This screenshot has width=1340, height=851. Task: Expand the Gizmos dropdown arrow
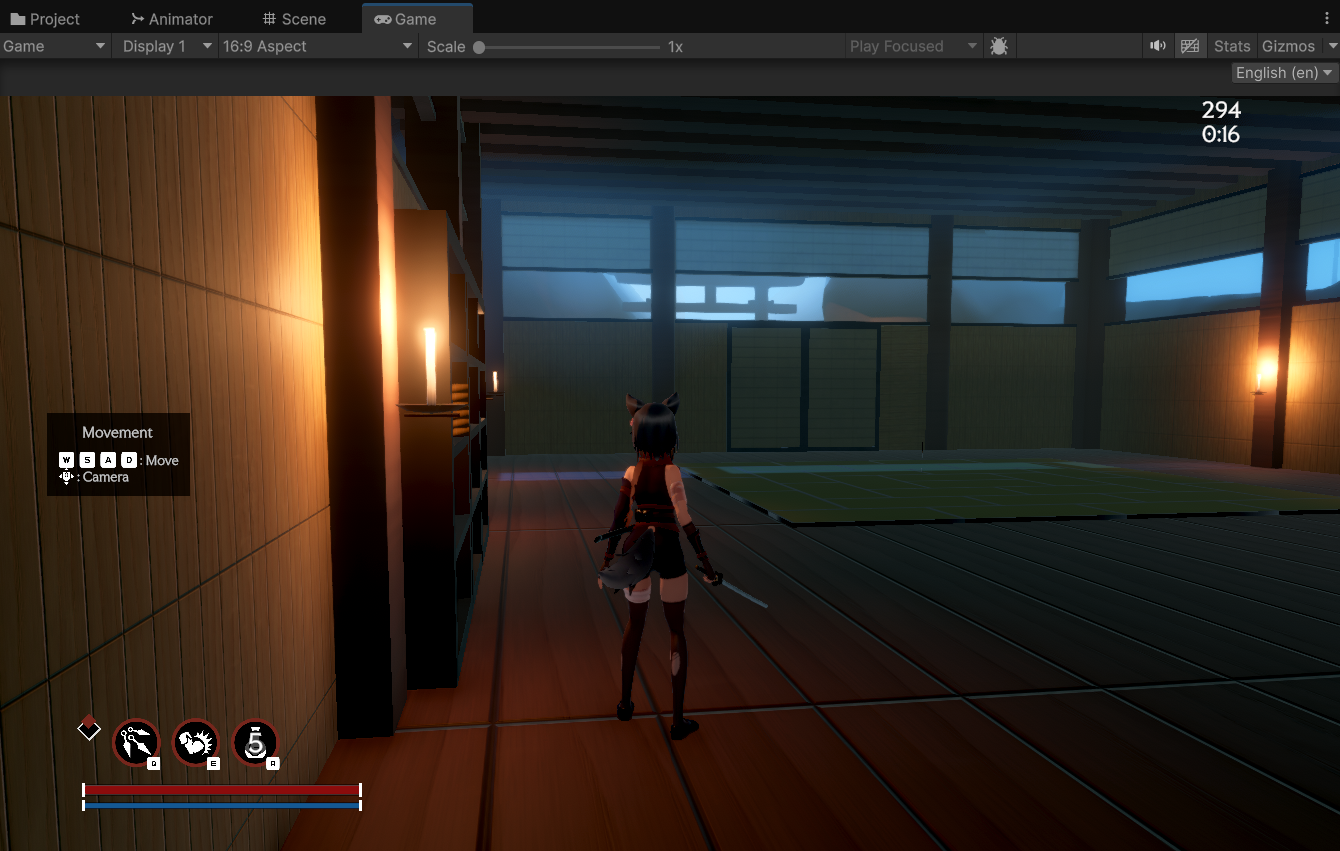click(x=1332, y=46)
